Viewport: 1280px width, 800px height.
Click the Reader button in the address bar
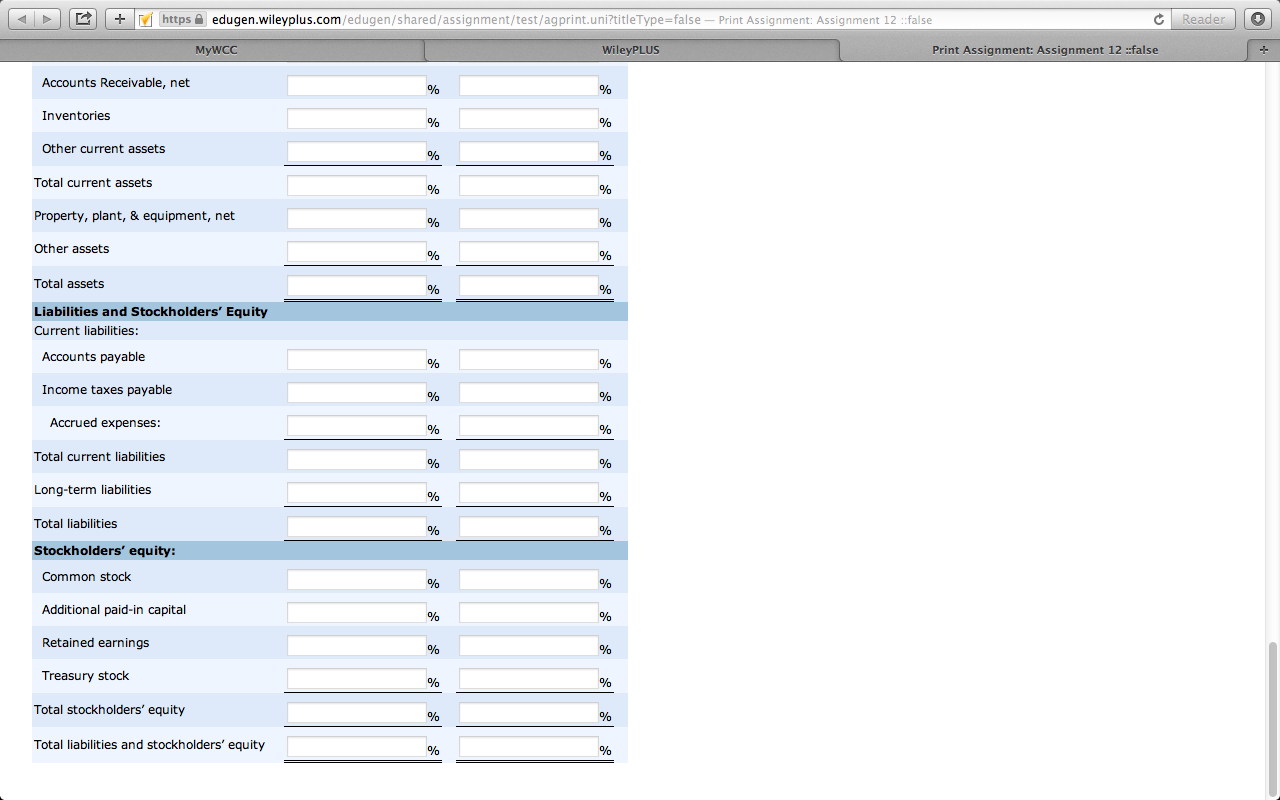[x=1203, y=19]
